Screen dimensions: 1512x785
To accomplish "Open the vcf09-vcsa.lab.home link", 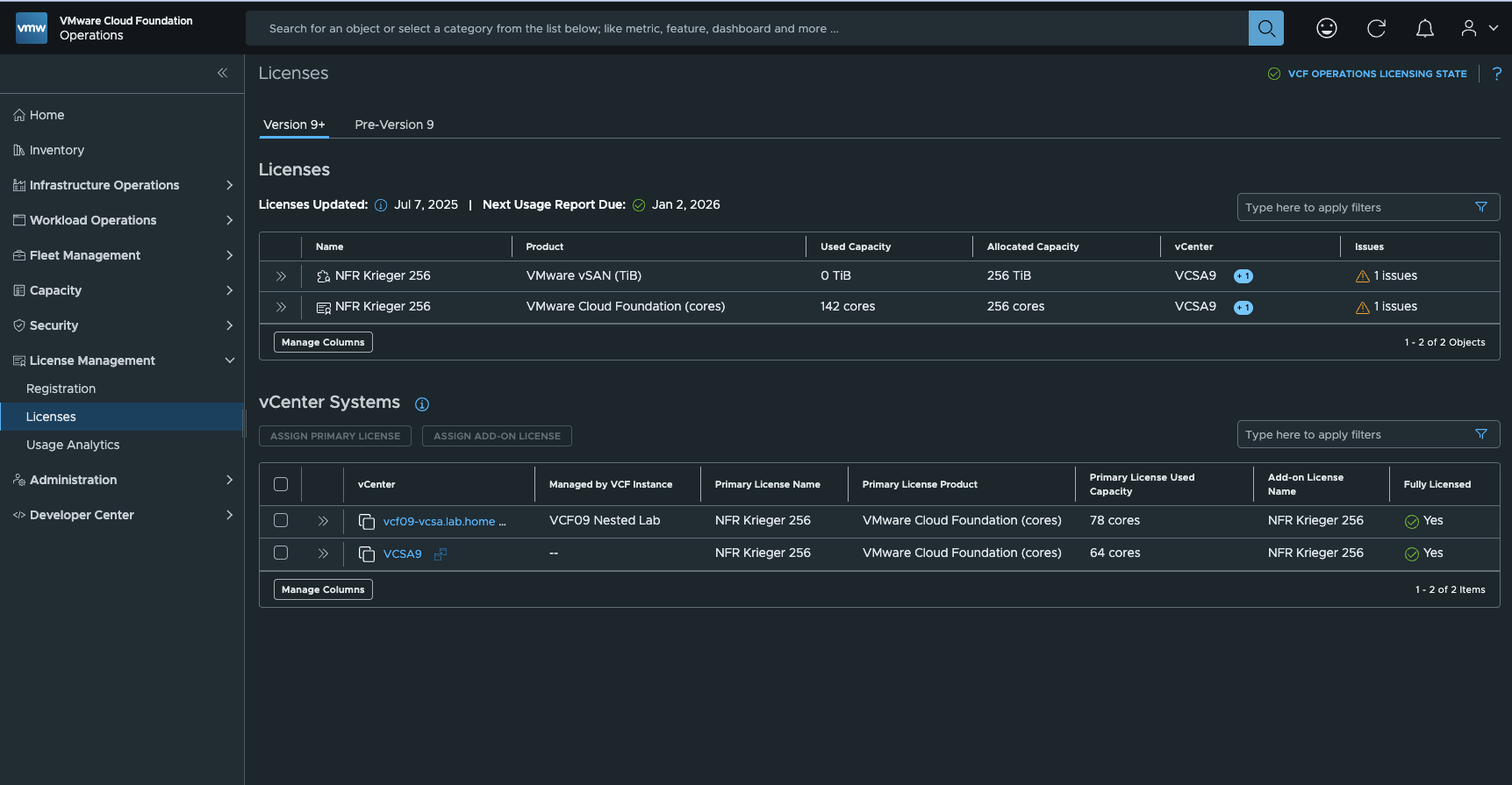I will [439, 521].
